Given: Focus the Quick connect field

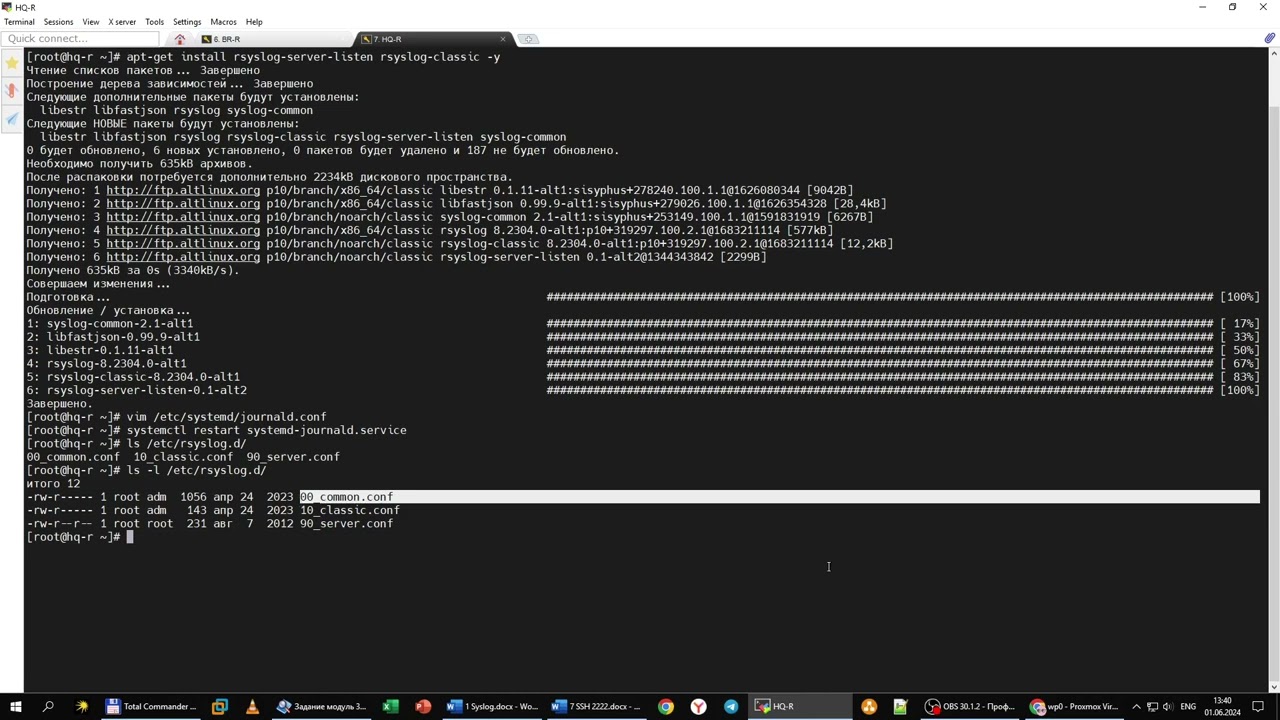Looking at the screenshot, I should coord(80,39).
